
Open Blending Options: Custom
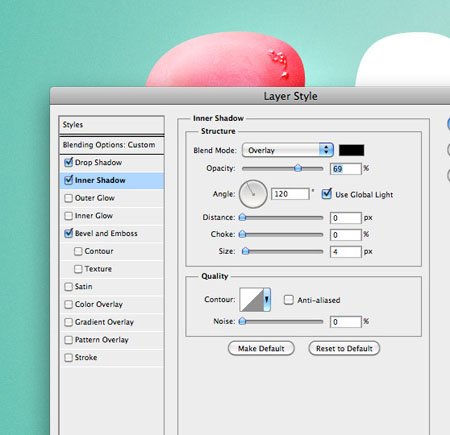[112, 145]
